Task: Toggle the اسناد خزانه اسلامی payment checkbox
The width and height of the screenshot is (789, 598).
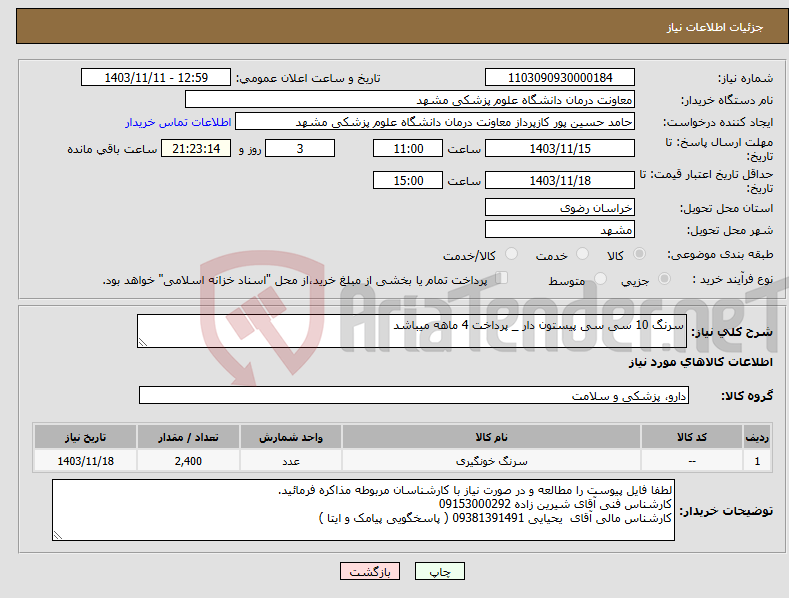Action: coord(501,277)
